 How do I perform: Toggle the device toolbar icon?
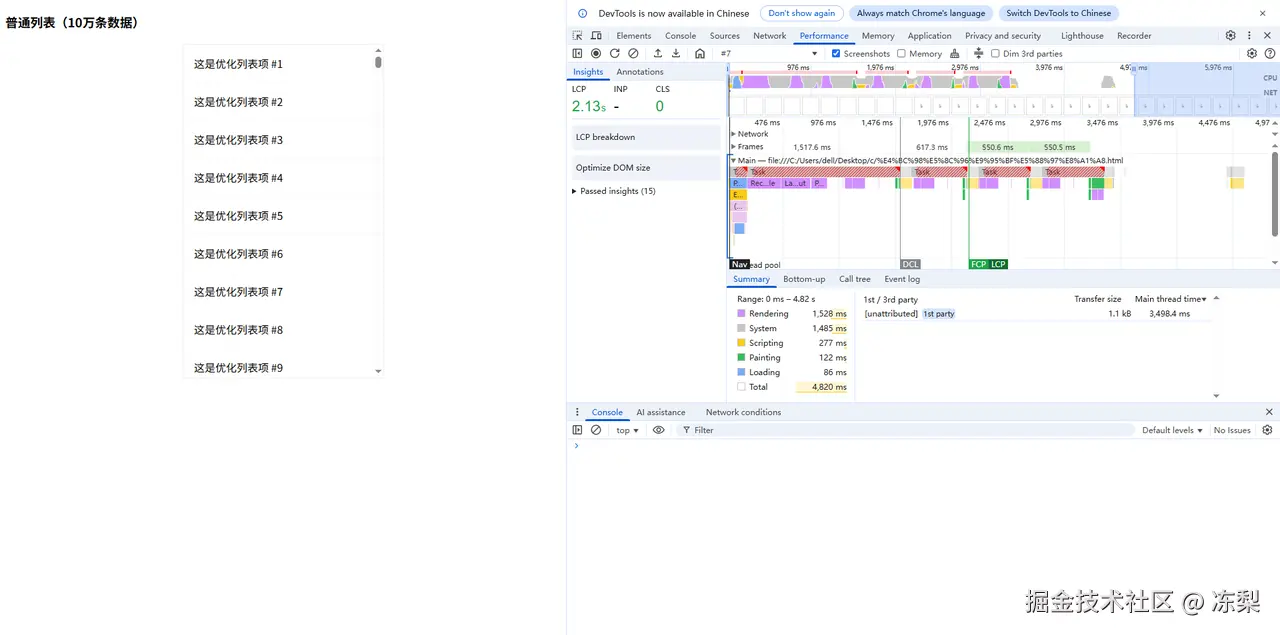pos(596,36)
